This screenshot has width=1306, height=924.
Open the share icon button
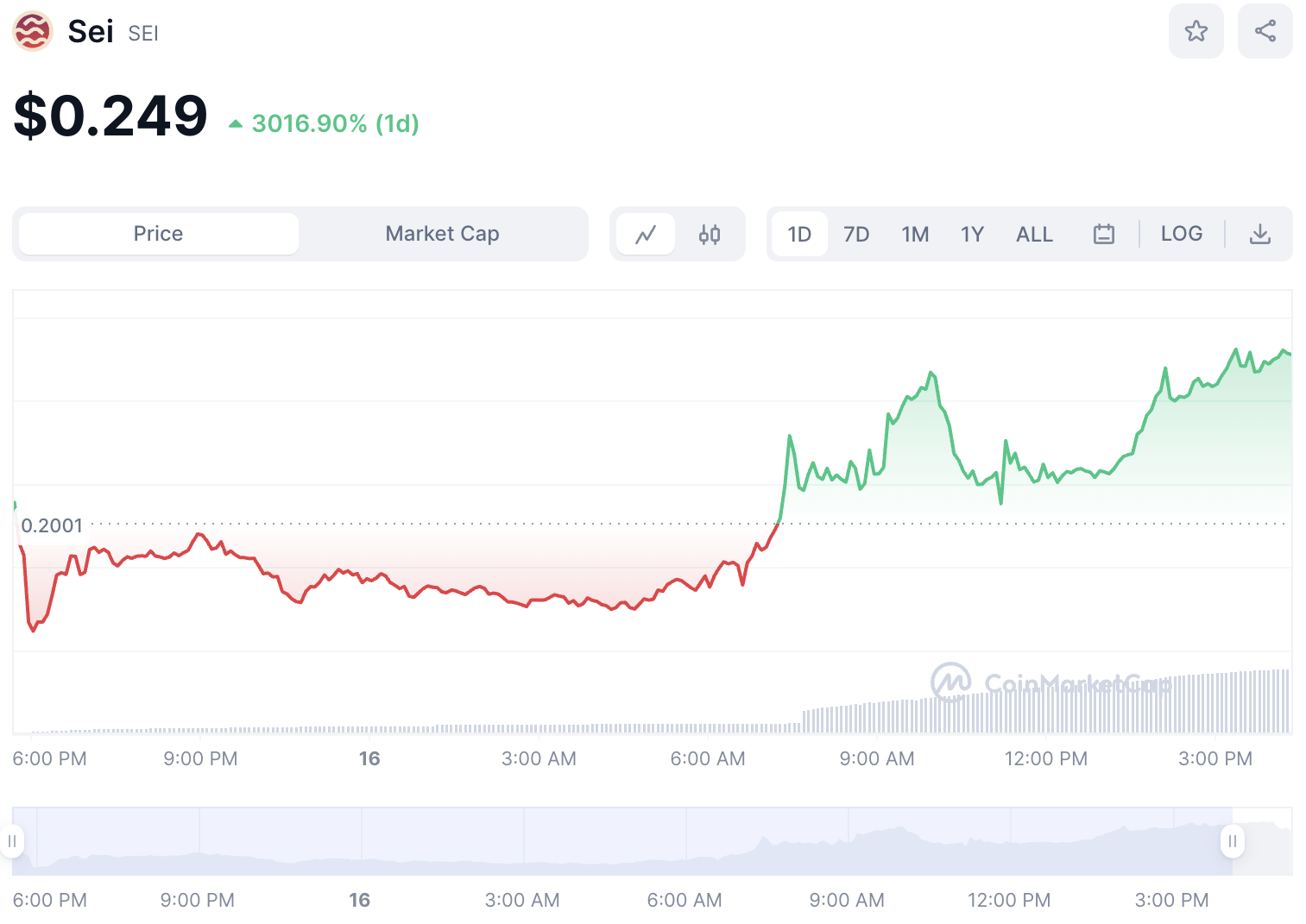pyautogui.click(x=1265, y=32)
